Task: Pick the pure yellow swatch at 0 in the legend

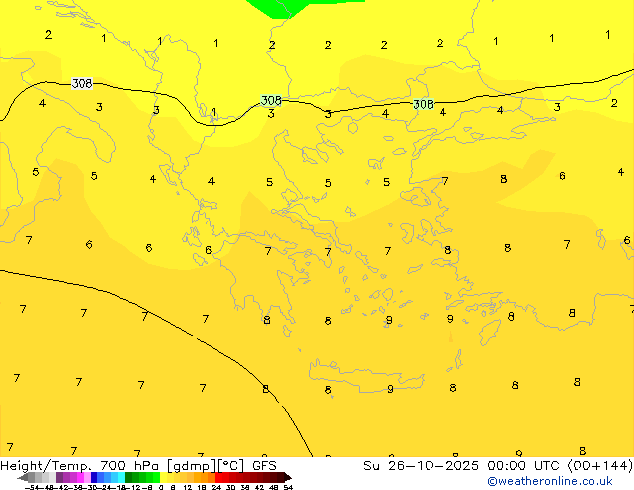Action: pos(163,478)
